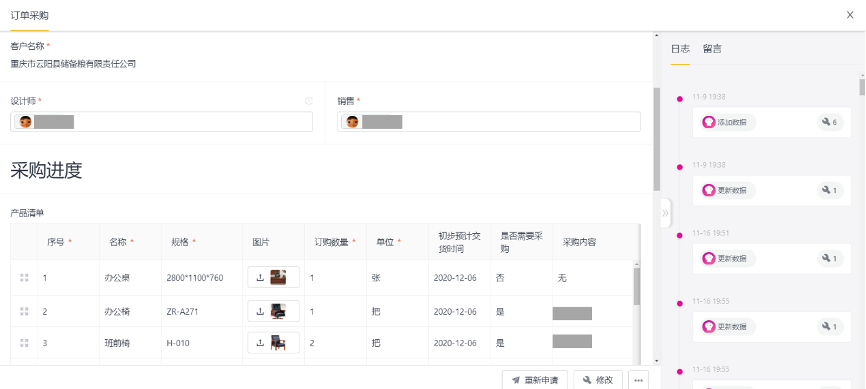Click the 销售 person input field
866x389 pixels.
[489, 122]
